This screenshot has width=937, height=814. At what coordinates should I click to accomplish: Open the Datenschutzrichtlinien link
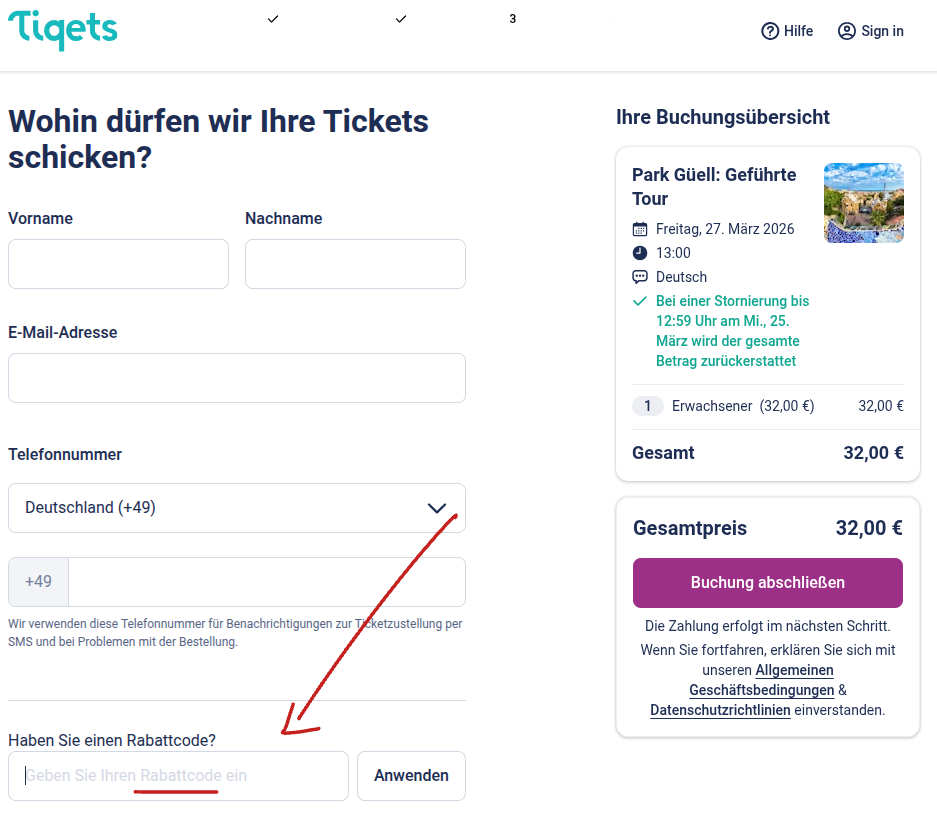click(721, 709)
